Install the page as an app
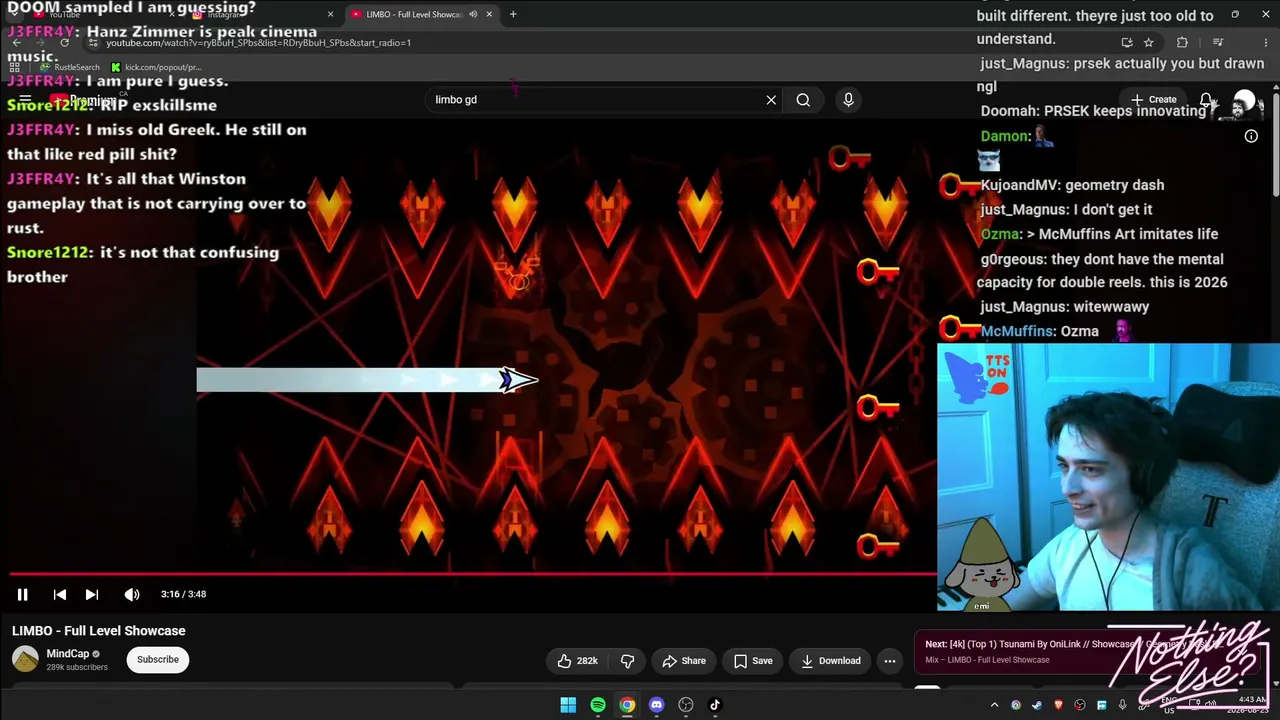Image resolution: width=1280 pixels, height=720 pixels. pos(1127,43)
